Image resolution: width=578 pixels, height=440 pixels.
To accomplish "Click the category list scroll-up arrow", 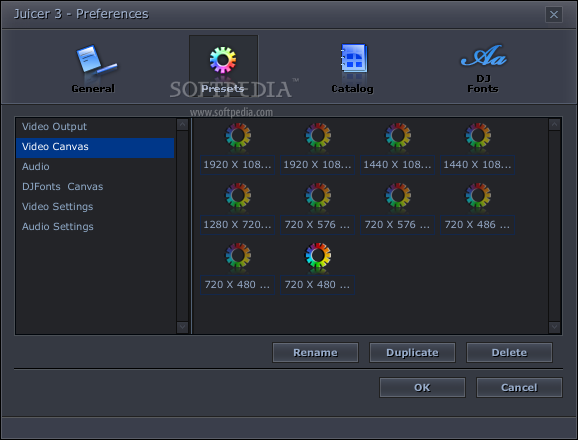I will (x=182, y=125).
